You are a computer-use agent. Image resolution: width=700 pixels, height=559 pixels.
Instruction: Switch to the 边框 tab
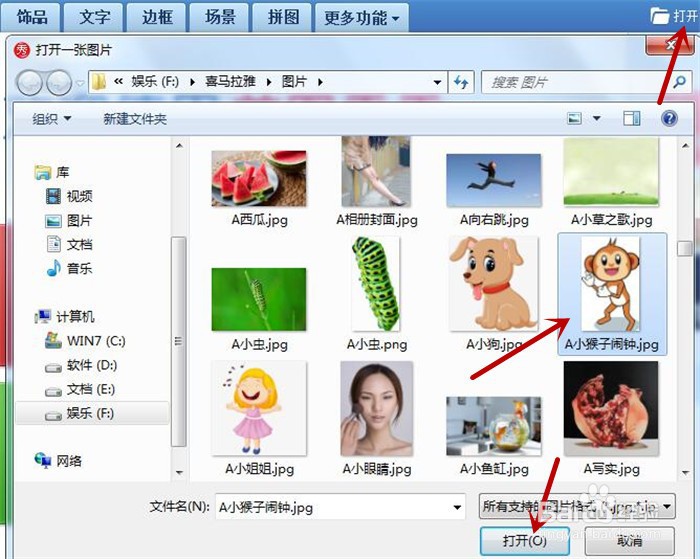(157, 17)
